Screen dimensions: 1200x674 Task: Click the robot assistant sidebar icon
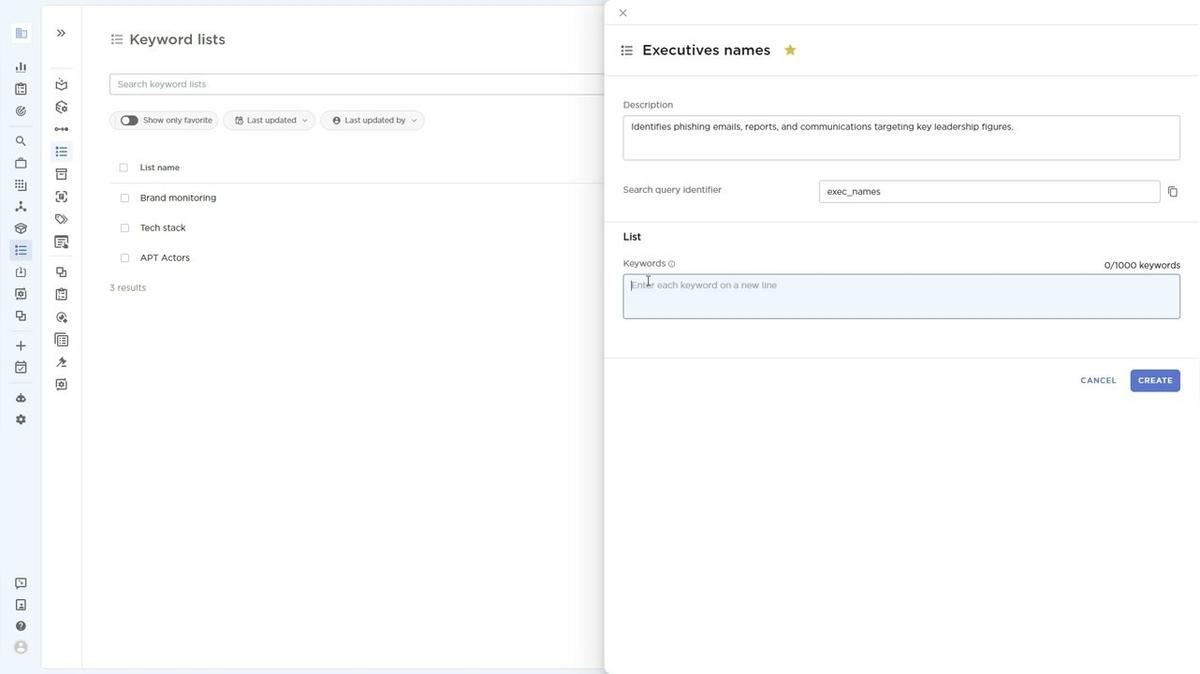coord(21,398)
